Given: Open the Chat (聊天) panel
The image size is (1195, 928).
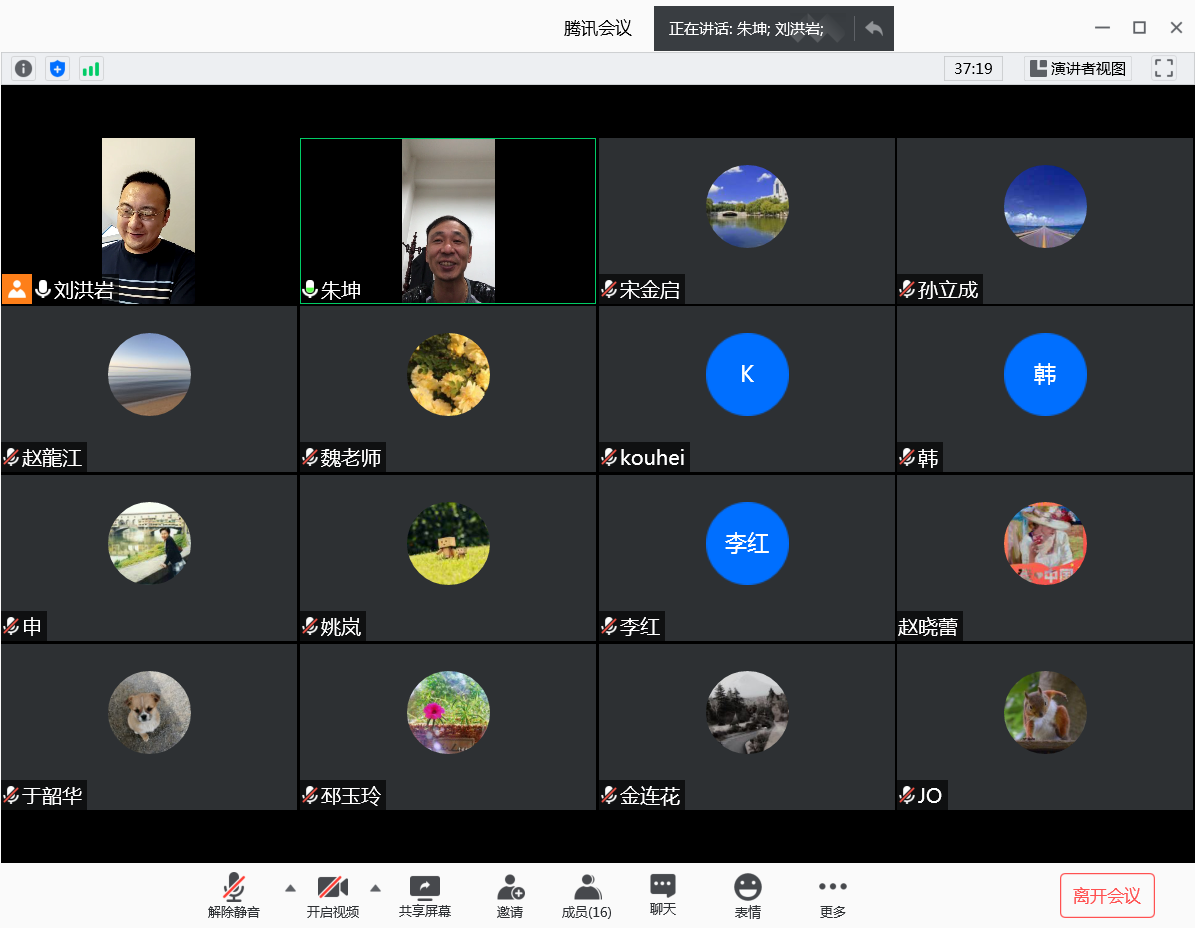Looking at the screenshot, I should (663, 895).
